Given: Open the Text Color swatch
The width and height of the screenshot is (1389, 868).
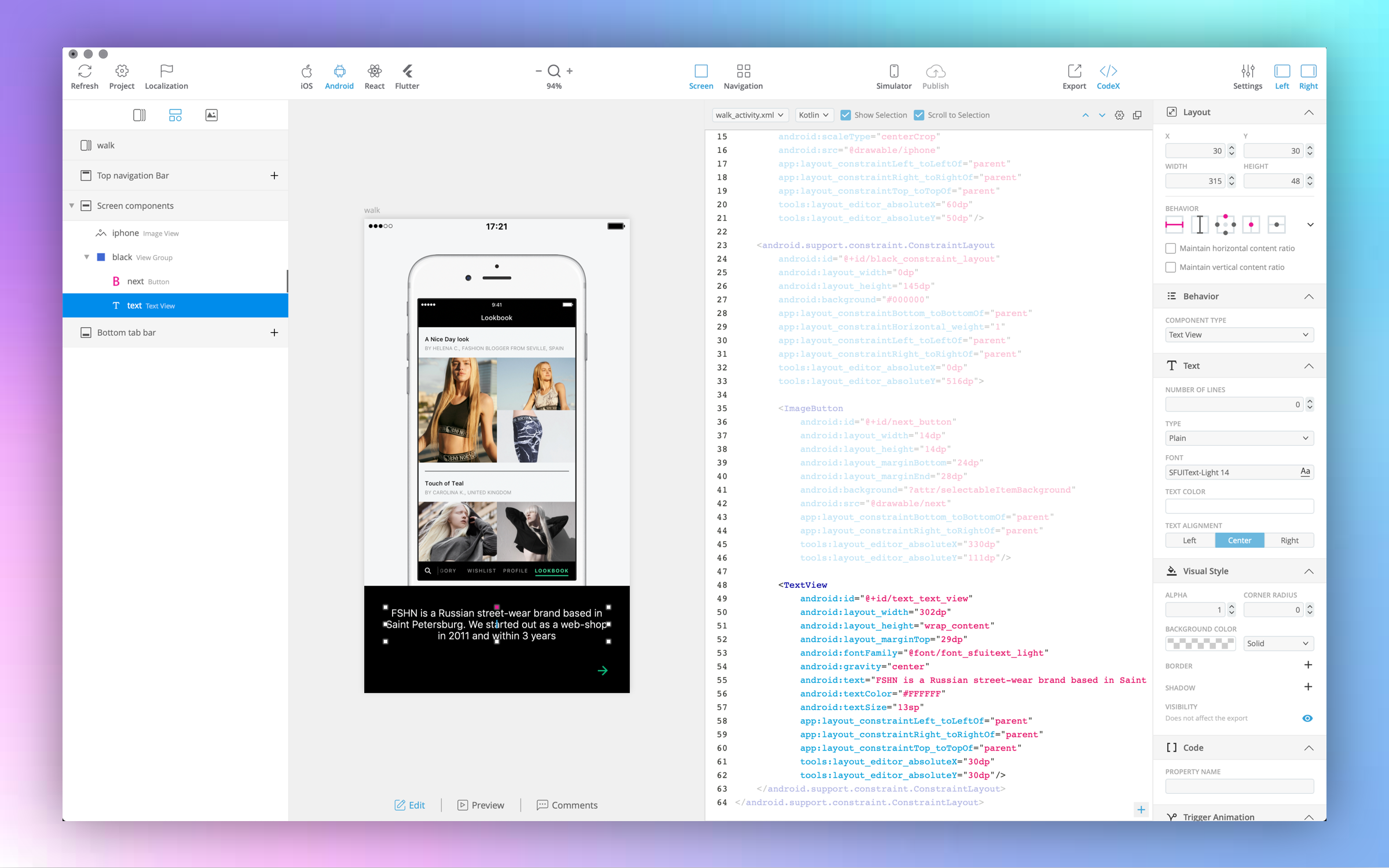Looking at the screenshot, I should pyautogui.click(x=1239, y=506).
